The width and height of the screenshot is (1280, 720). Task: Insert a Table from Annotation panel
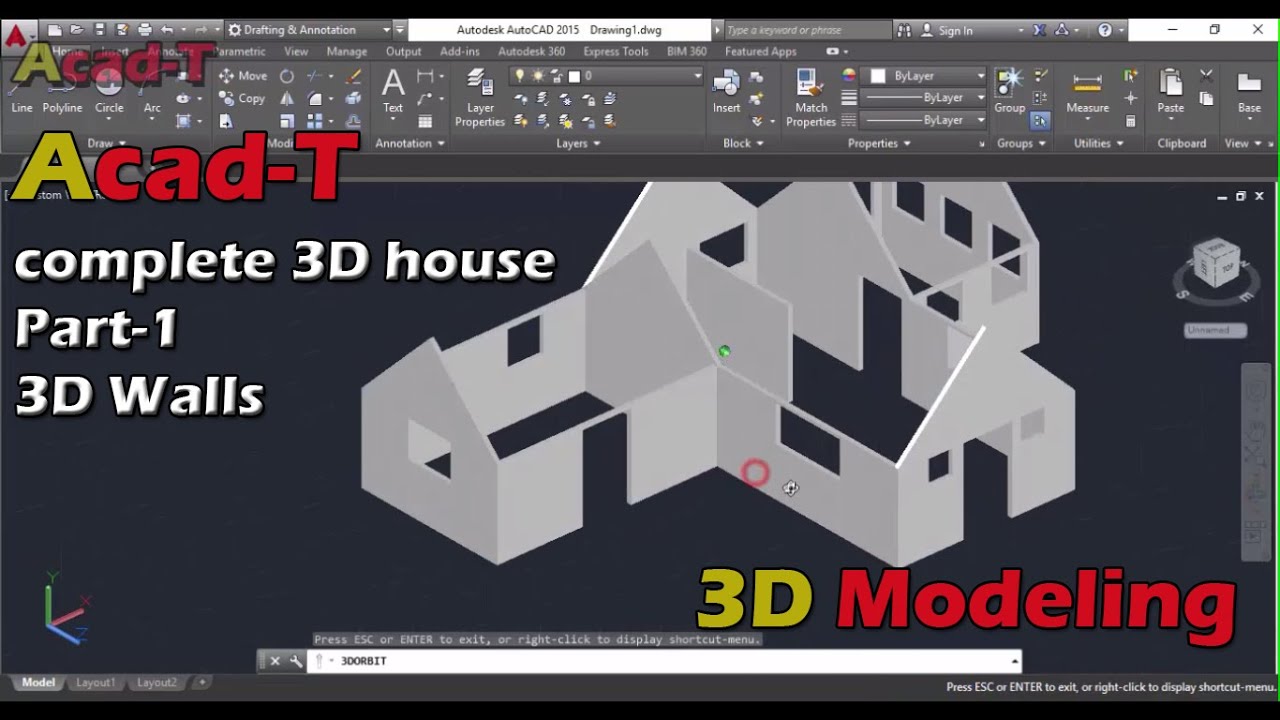tap(425, 121)
